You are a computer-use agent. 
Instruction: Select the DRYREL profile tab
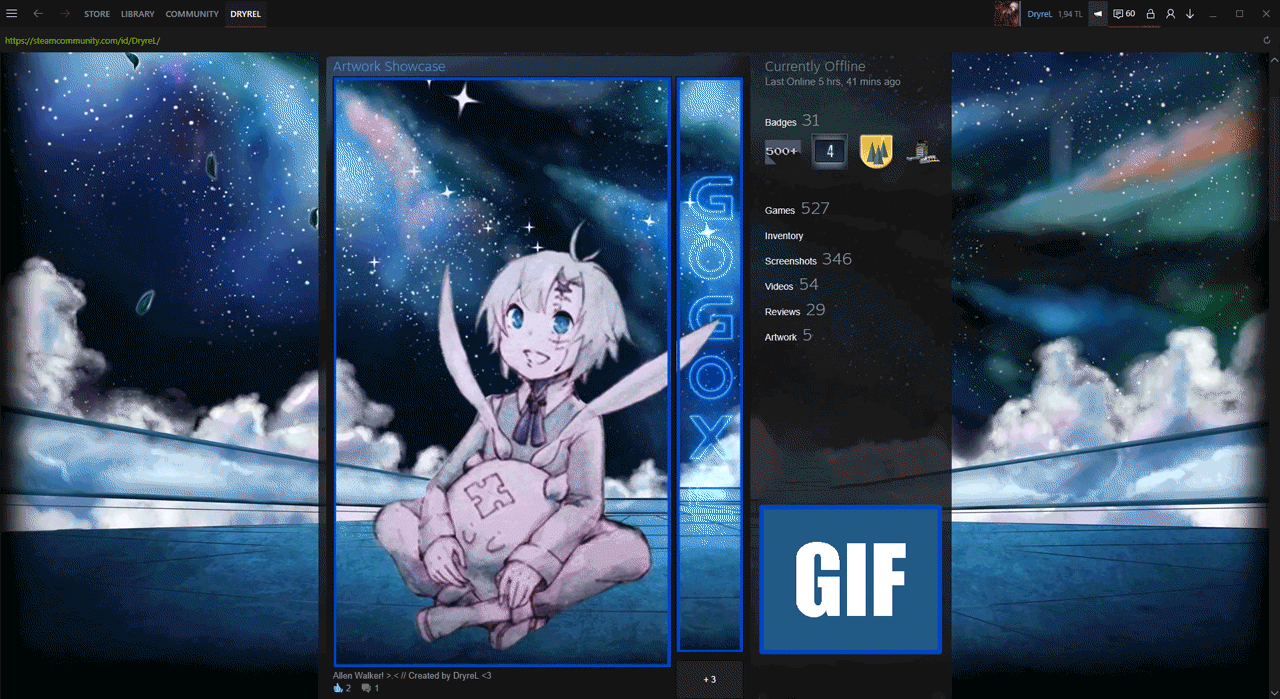[245, 14]
